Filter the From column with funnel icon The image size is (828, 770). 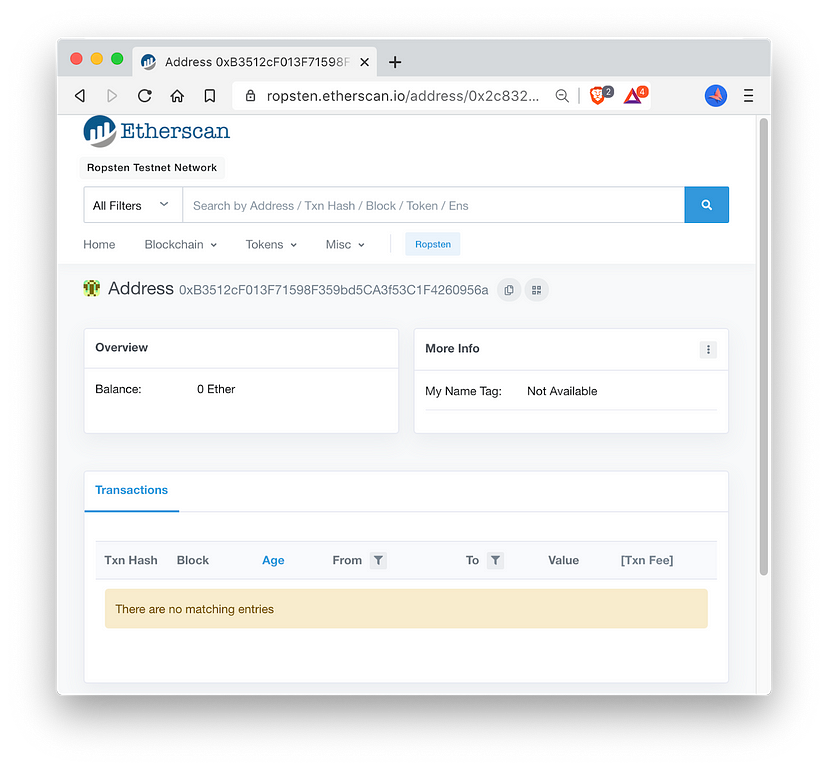[x=378, y=560]
